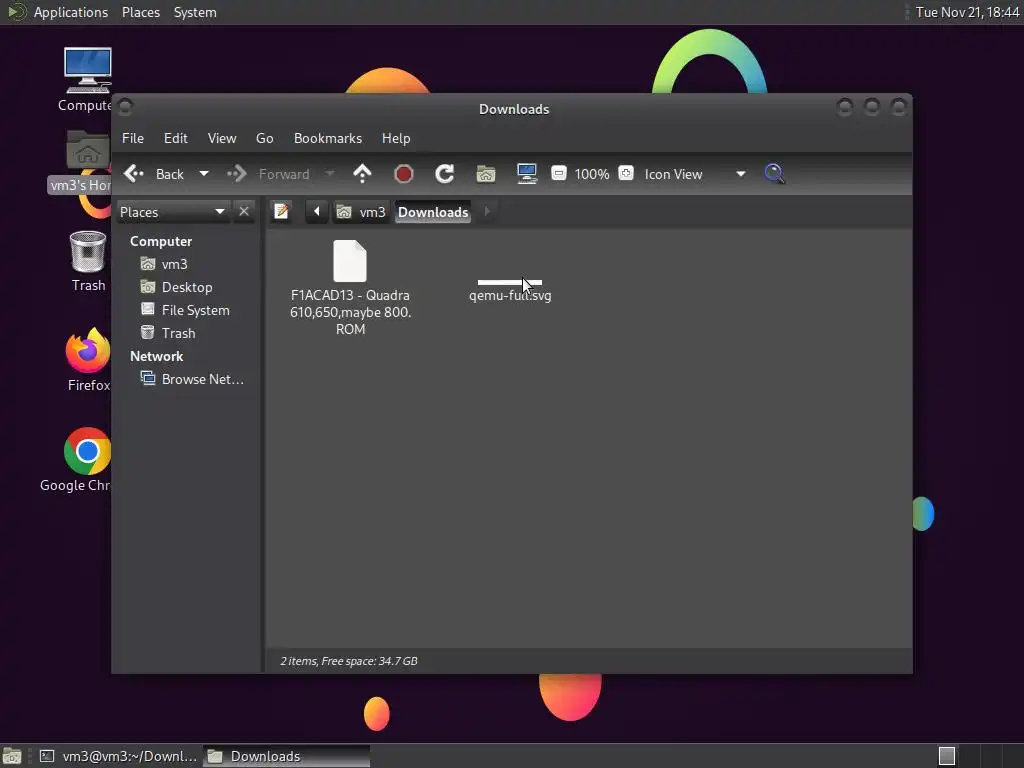This screenshot has height=768, width=1024.
Task: Open the Home folder toolbar icon
Action: pos(486,174)
